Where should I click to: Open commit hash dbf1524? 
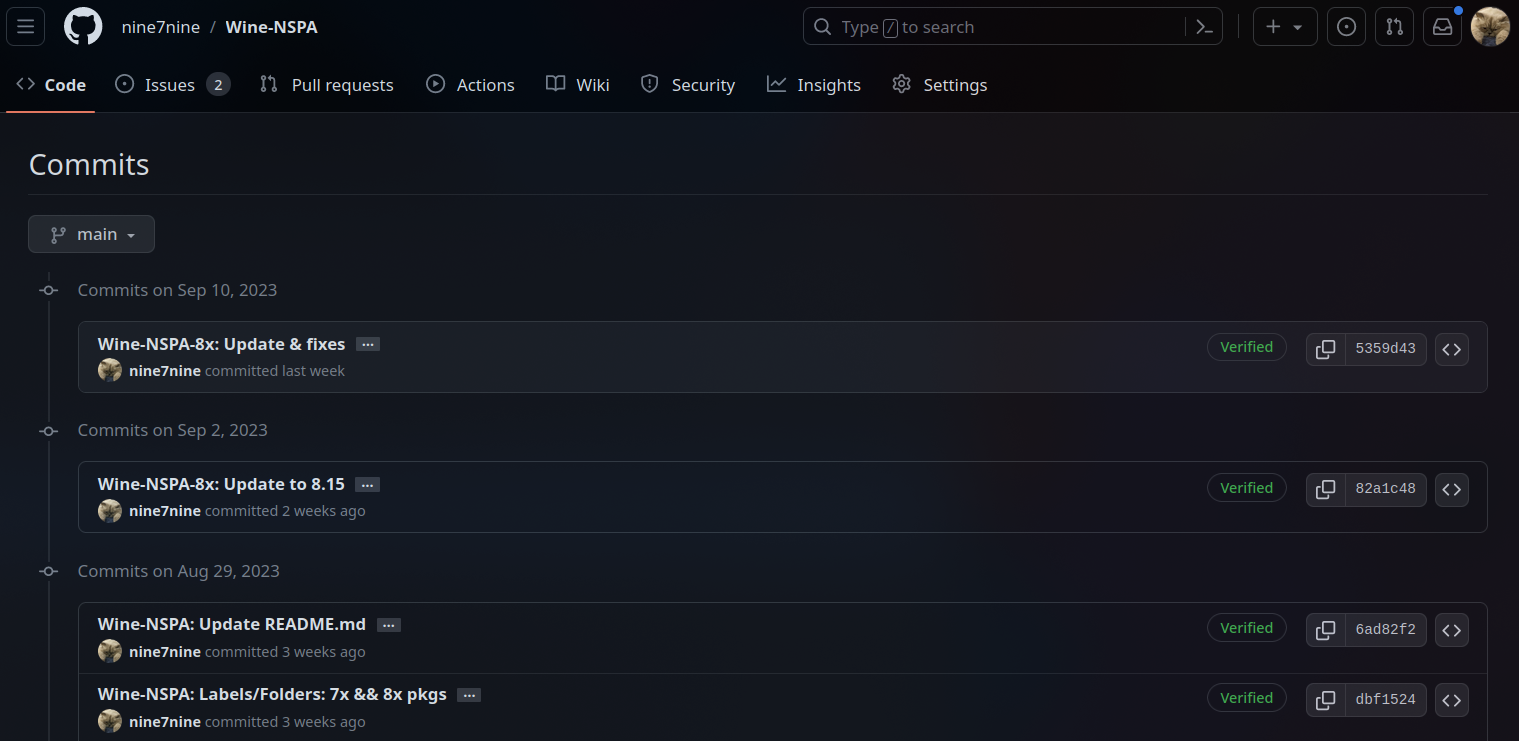[x=1385, y=700]
